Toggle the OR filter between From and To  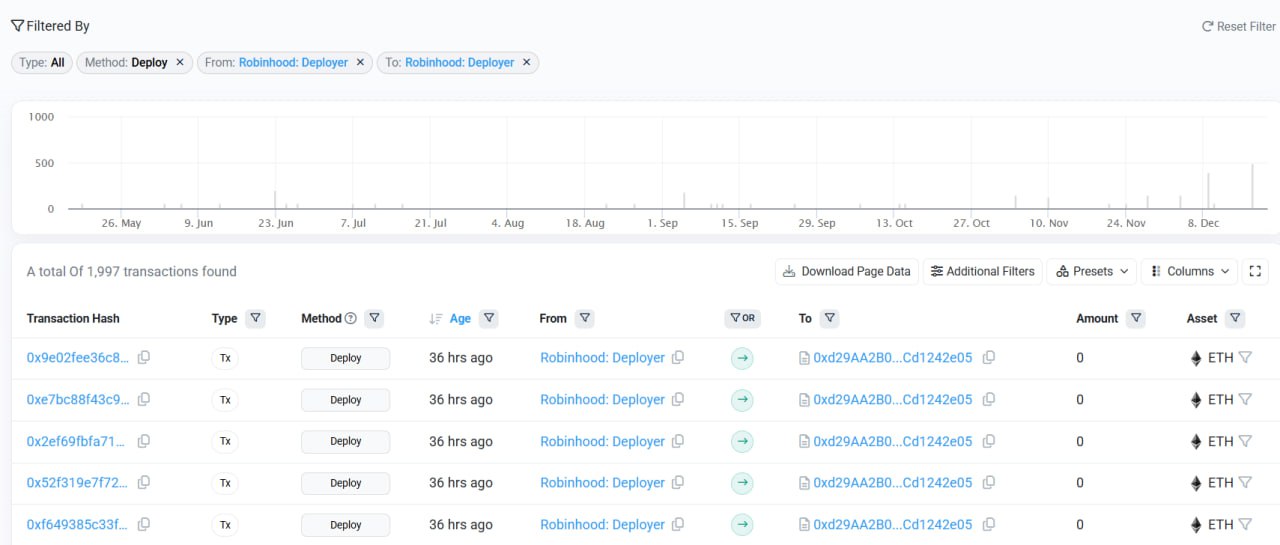(741, 319)
